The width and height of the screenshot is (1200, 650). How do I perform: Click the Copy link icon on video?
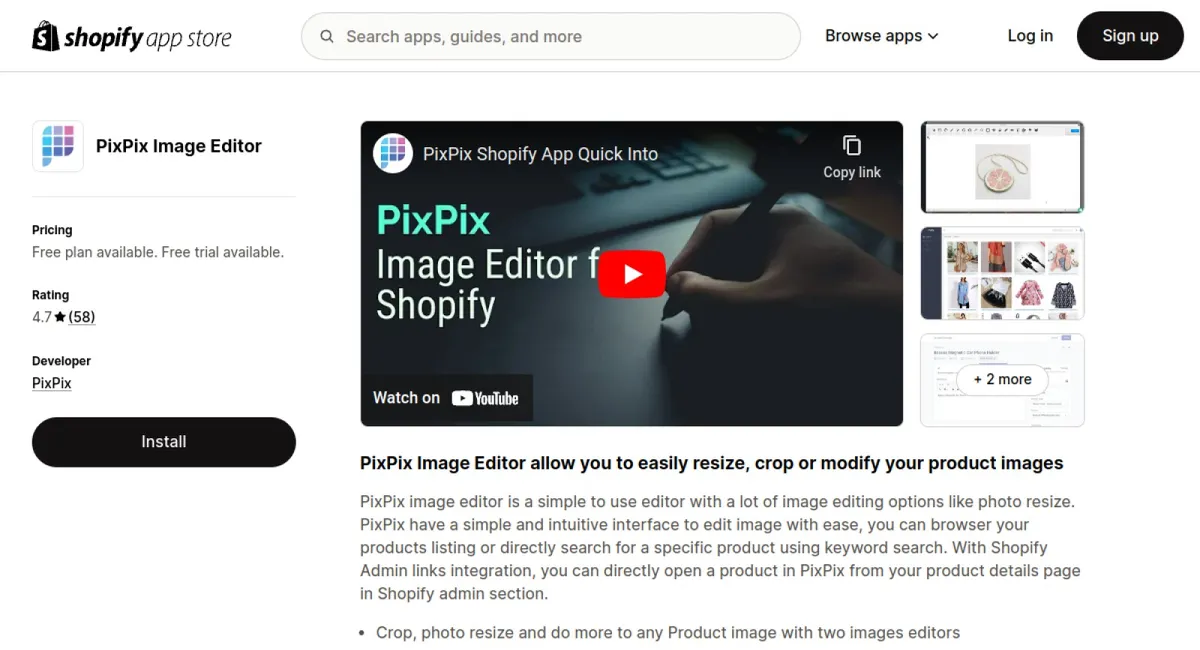click(x=852, y=146)
